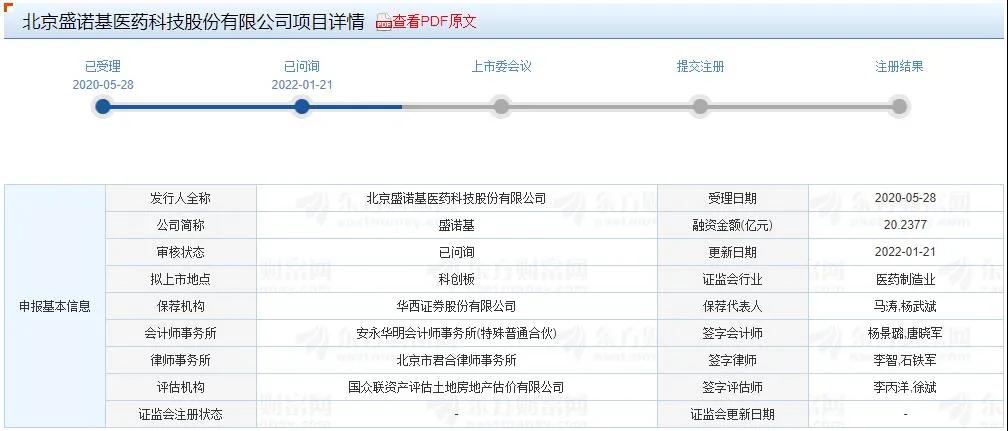The image size is (1008, 431).
Task: Click the 受理日期 label cell
Action: tap(733, 199)
